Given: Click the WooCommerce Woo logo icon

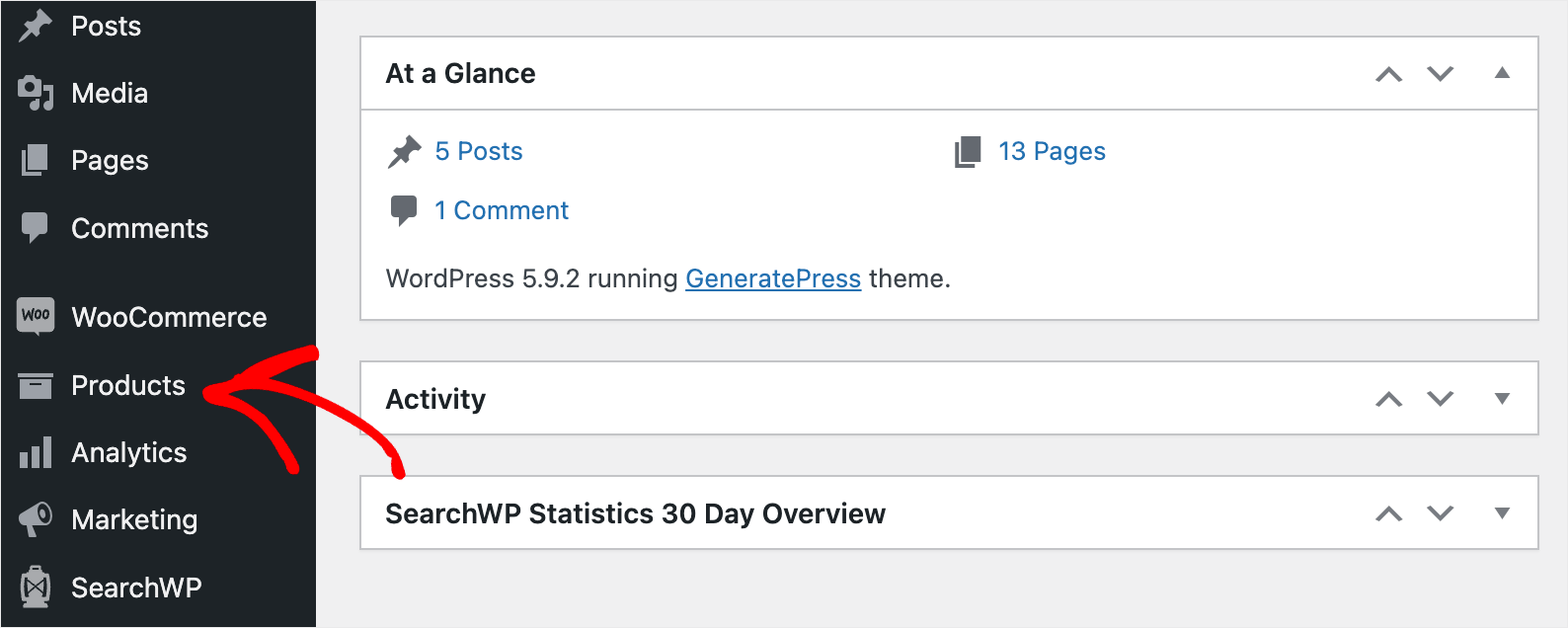Looking at the screenshot, I should coord(36,317).
